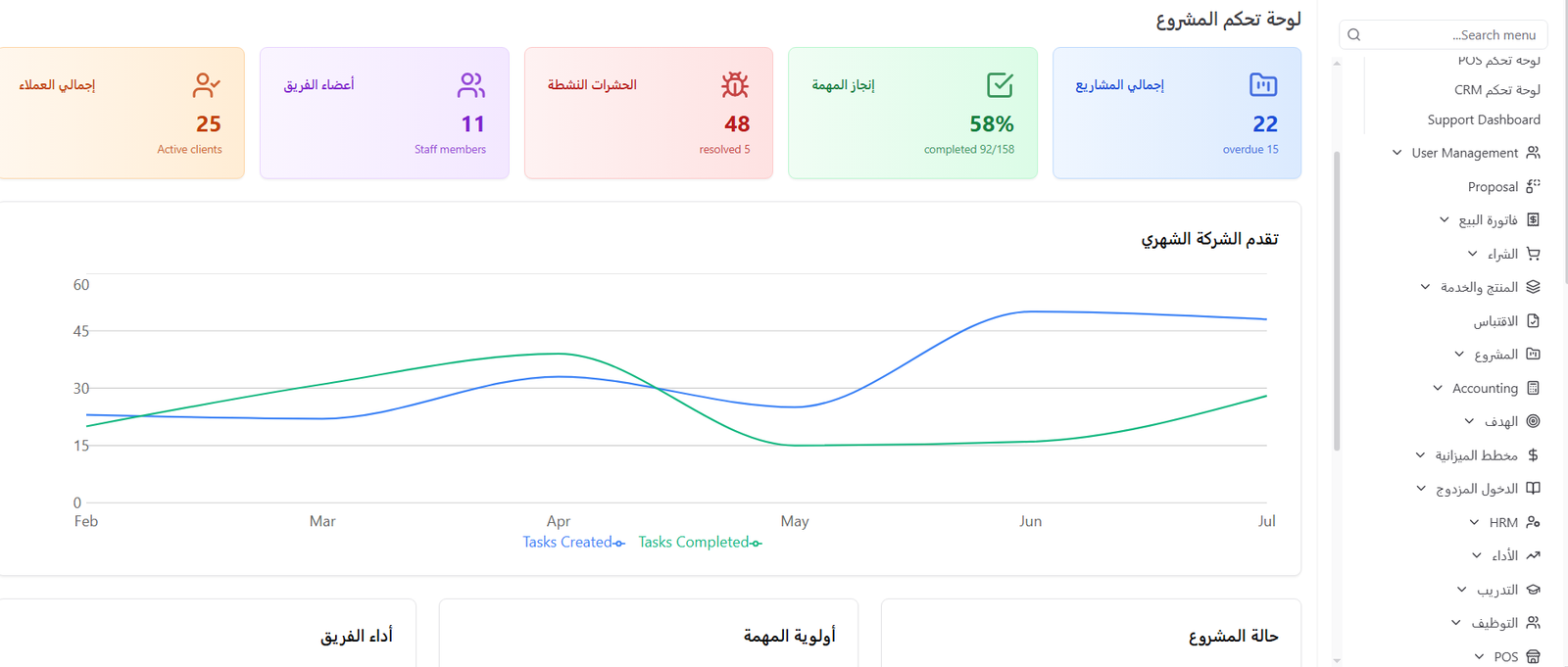
Task: Click the HRM person icon
Action: click(x=1534, y=522)
